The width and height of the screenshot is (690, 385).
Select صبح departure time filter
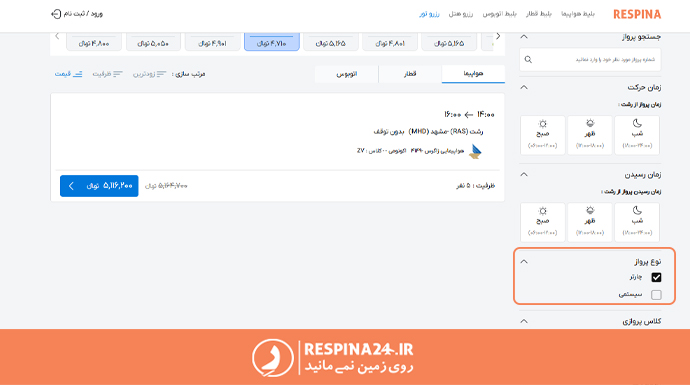[x=543, y=135]
